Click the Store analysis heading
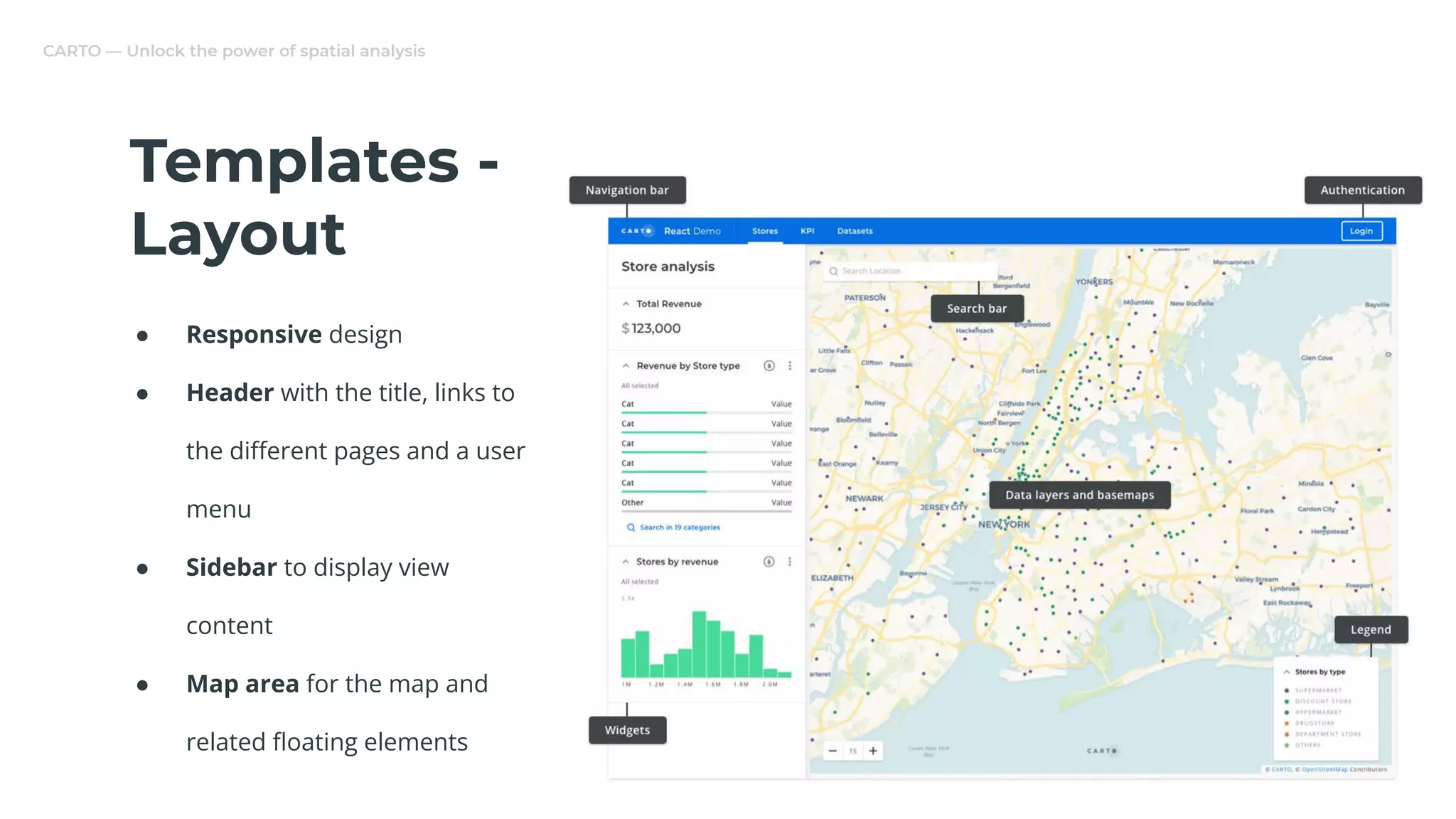The width and height of the screenshot is (1456, 819). point(668,267)
